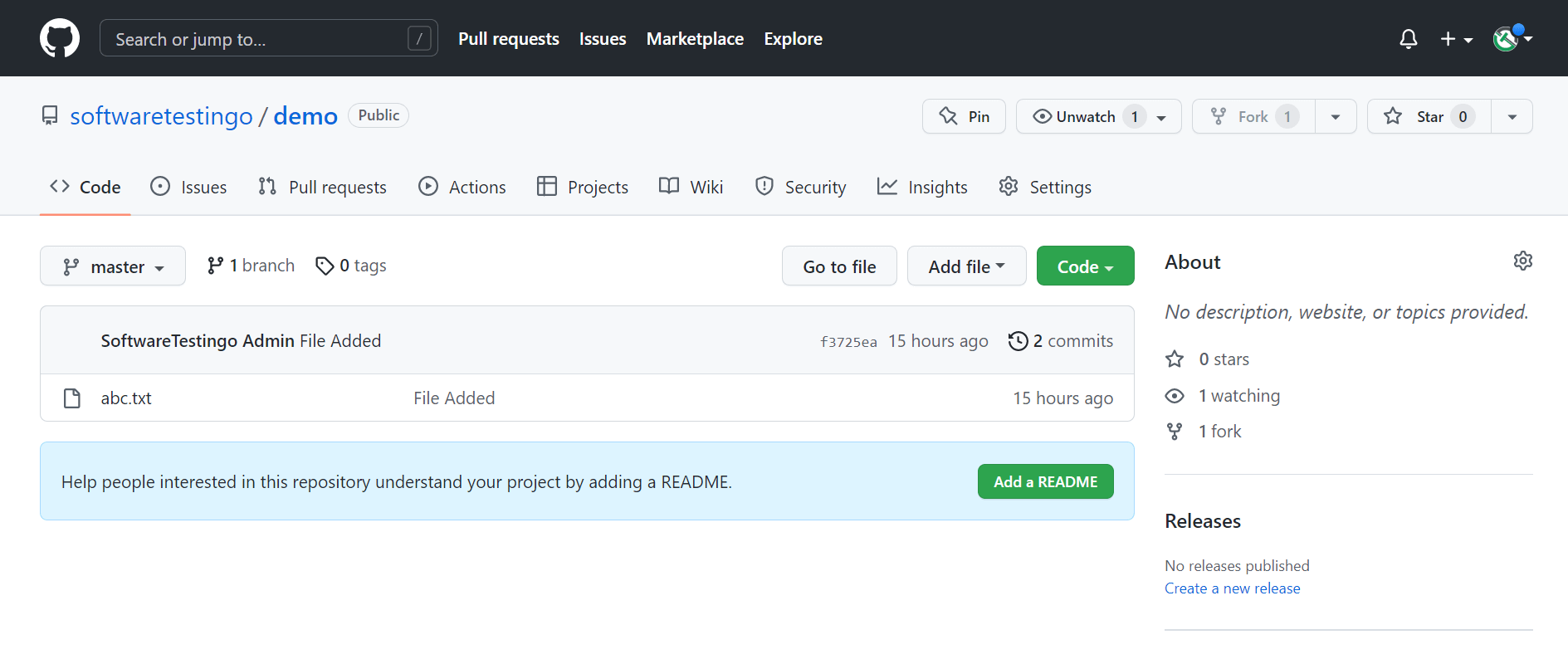Click Go to file button
The height and width of the screenshot is (659, 1568).
[839, 266]
